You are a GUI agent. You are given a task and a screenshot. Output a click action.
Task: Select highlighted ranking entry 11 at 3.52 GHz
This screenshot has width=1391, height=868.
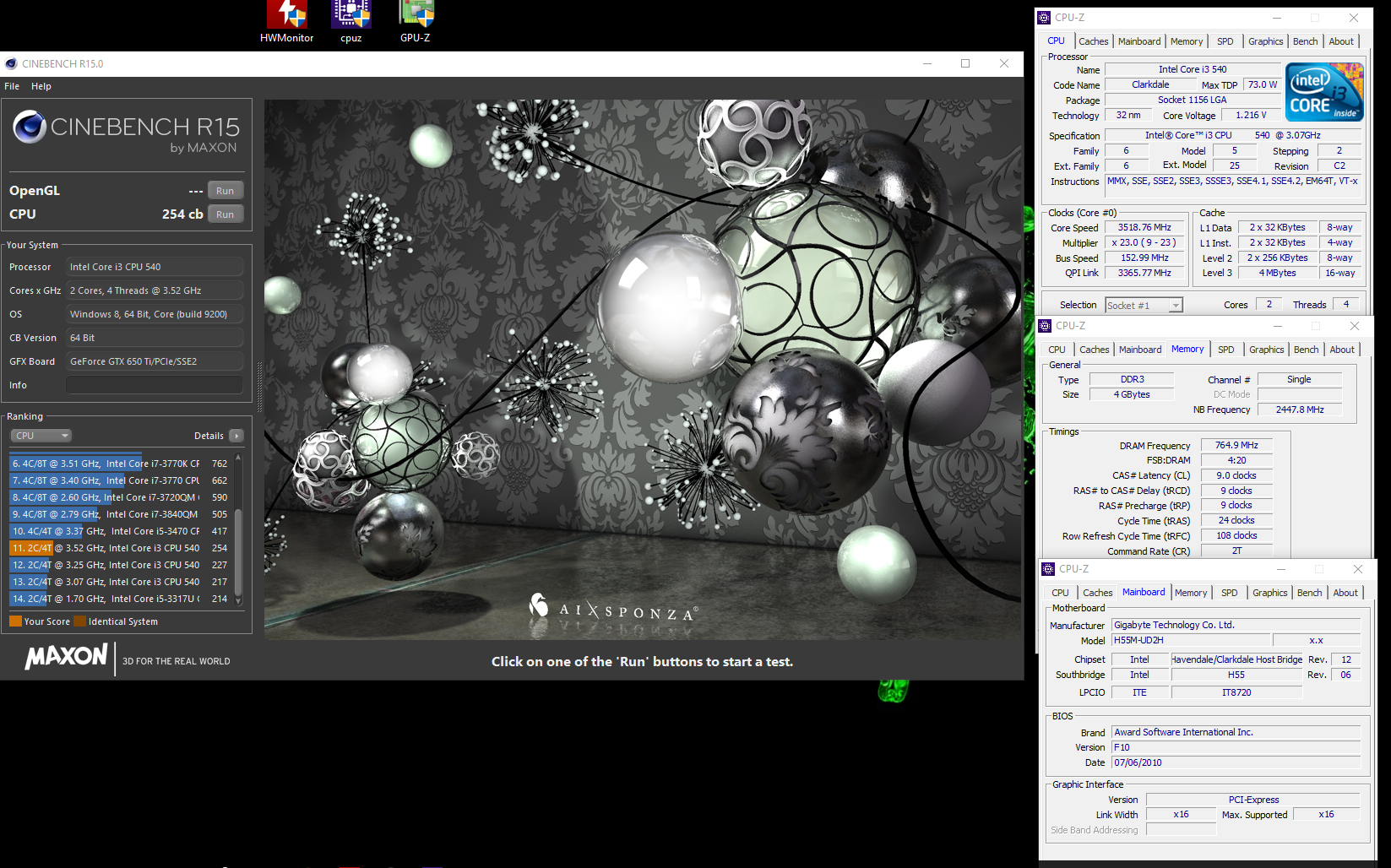[x=120, y=548]
